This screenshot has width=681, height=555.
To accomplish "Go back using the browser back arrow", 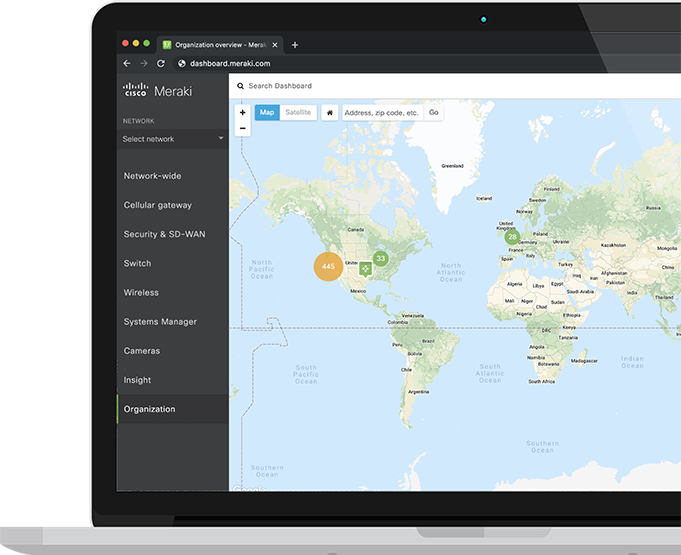I will pos(127,63).
